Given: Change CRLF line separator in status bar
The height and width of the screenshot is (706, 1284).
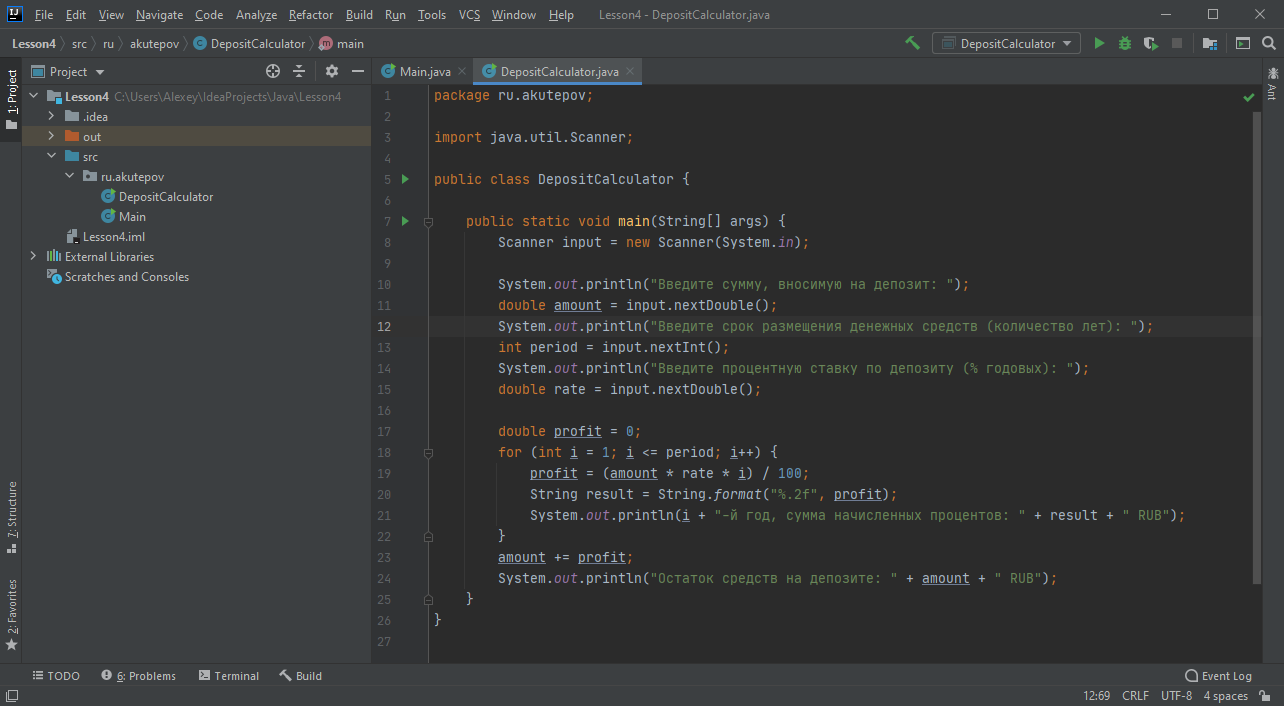Looking at the screenshot, I should click(1136, 696).
